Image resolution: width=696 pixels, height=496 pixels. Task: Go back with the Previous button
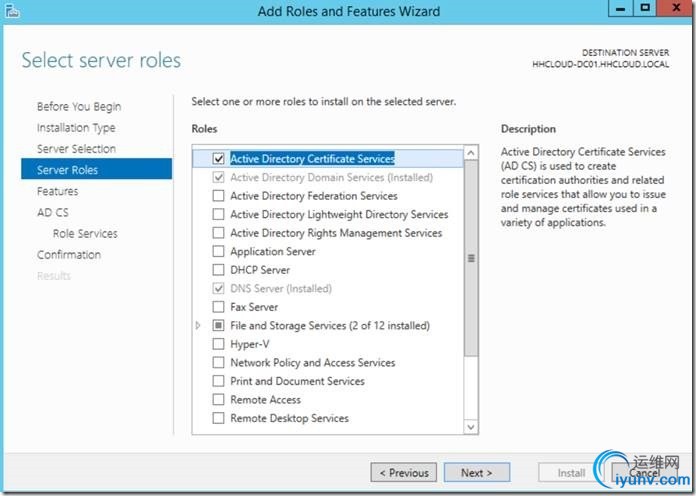tap(404, 473)
